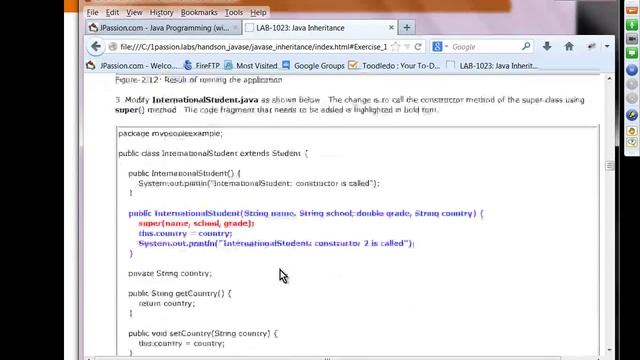Bookmark this page with the star icon
Image resolution: width=640 pixels, height=360 pixels.
pyautogui.click(x=395, y=47)
